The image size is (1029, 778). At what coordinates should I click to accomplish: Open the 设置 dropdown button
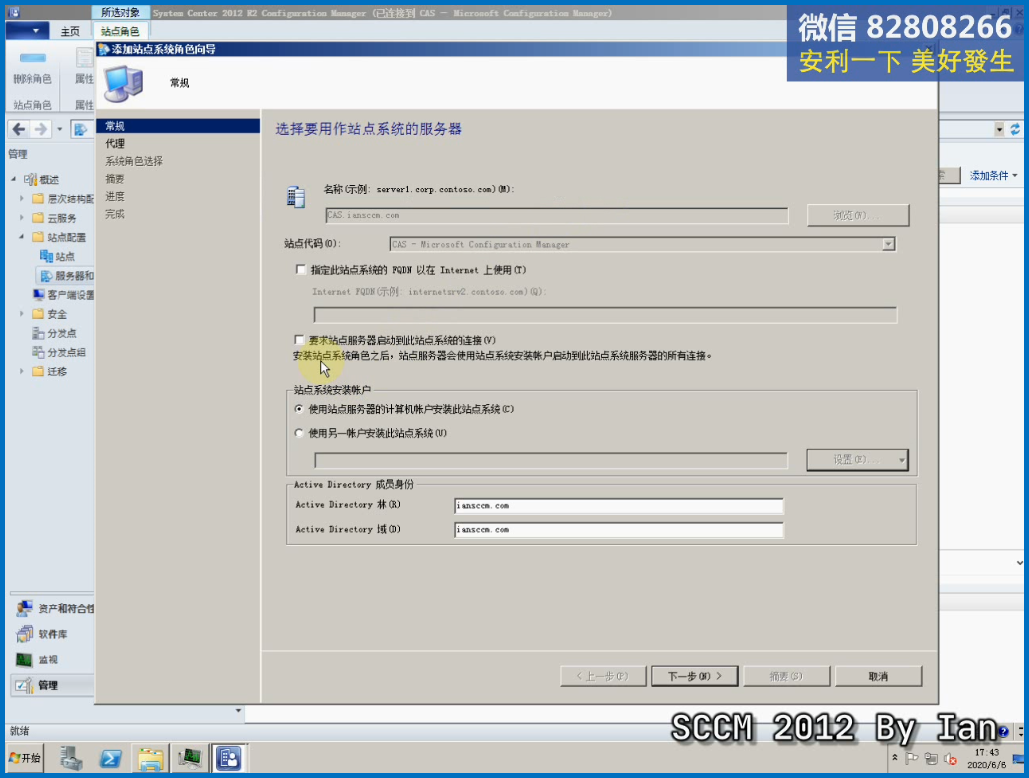857,459
